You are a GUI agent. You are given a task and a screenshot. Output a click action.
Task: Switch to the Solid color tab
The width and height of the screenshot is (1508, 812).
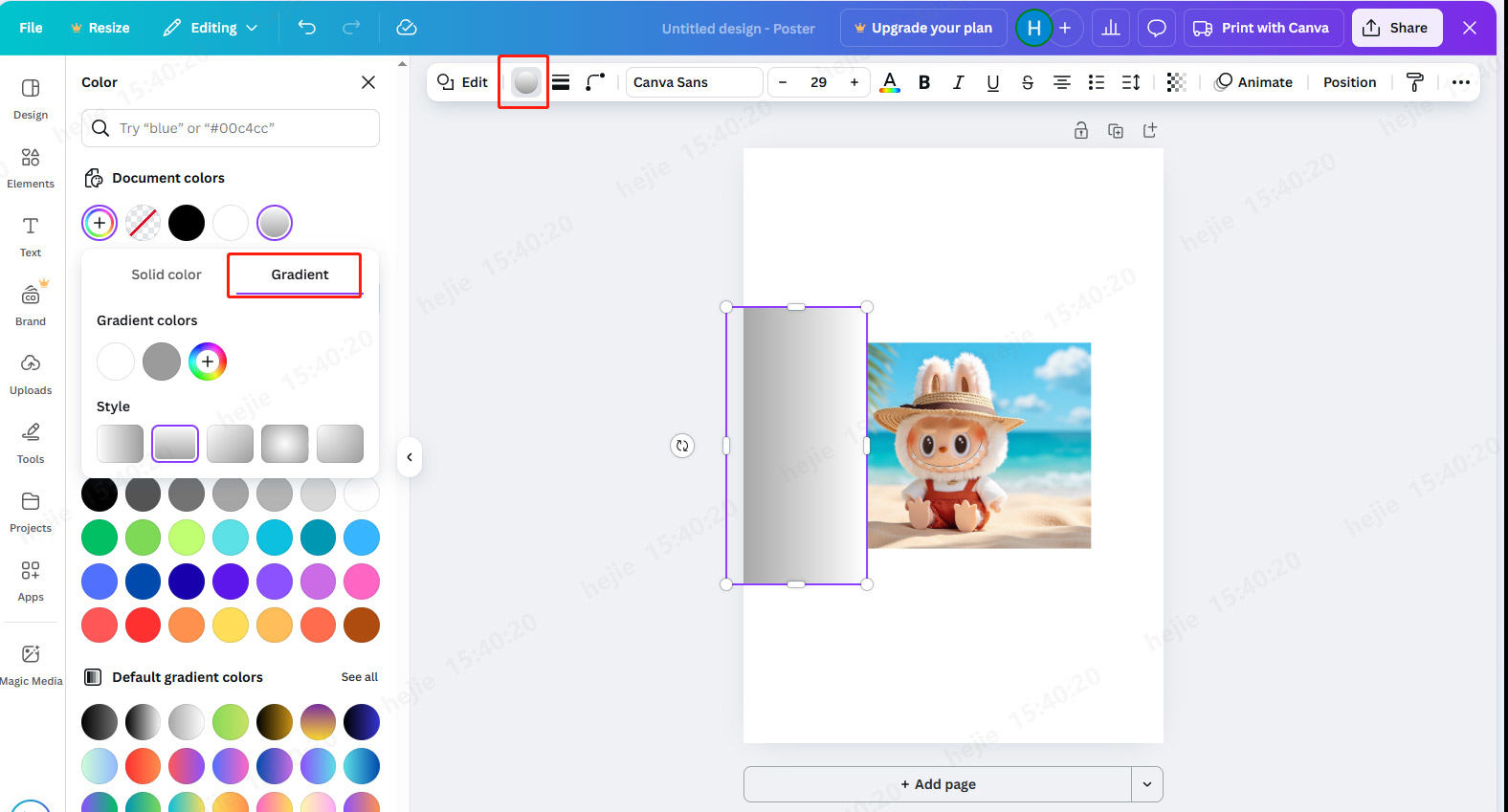click(x=166, y=274)
